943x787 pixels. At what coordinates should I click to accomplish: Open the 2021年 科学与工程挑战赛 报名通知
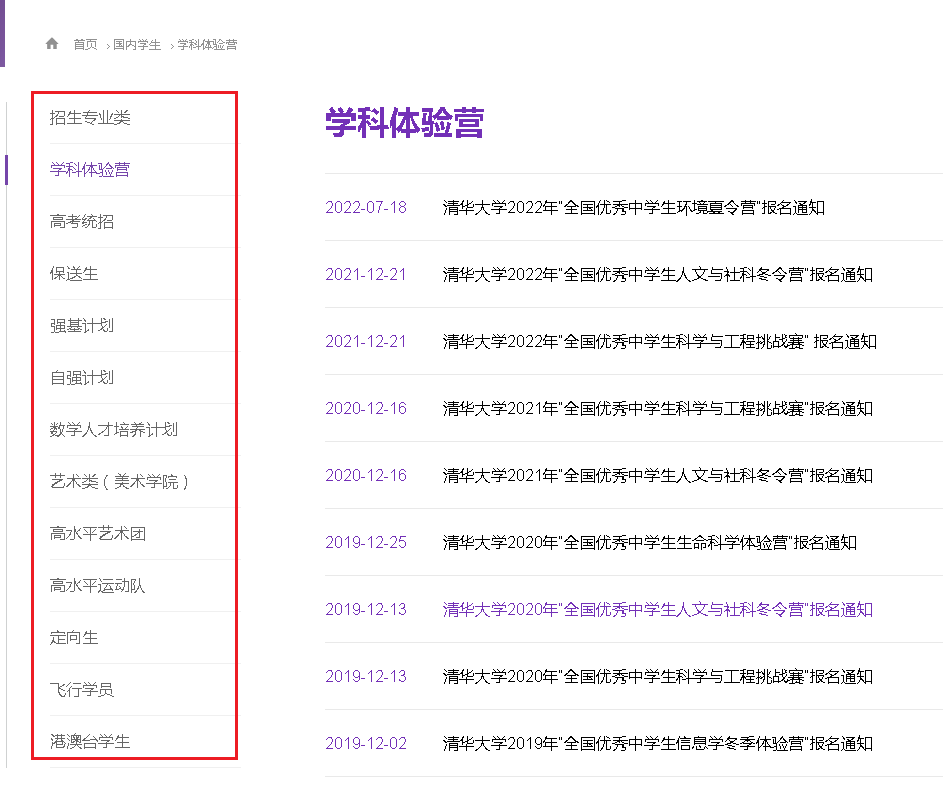[x=658, y=409]
